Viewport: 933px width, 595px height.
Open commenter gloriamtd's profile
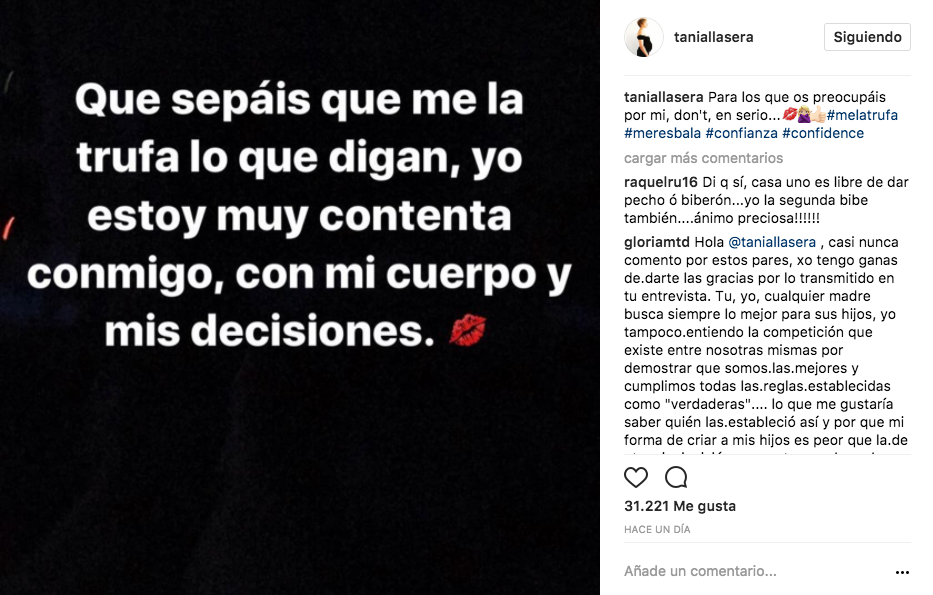click(x=657, y=242)
